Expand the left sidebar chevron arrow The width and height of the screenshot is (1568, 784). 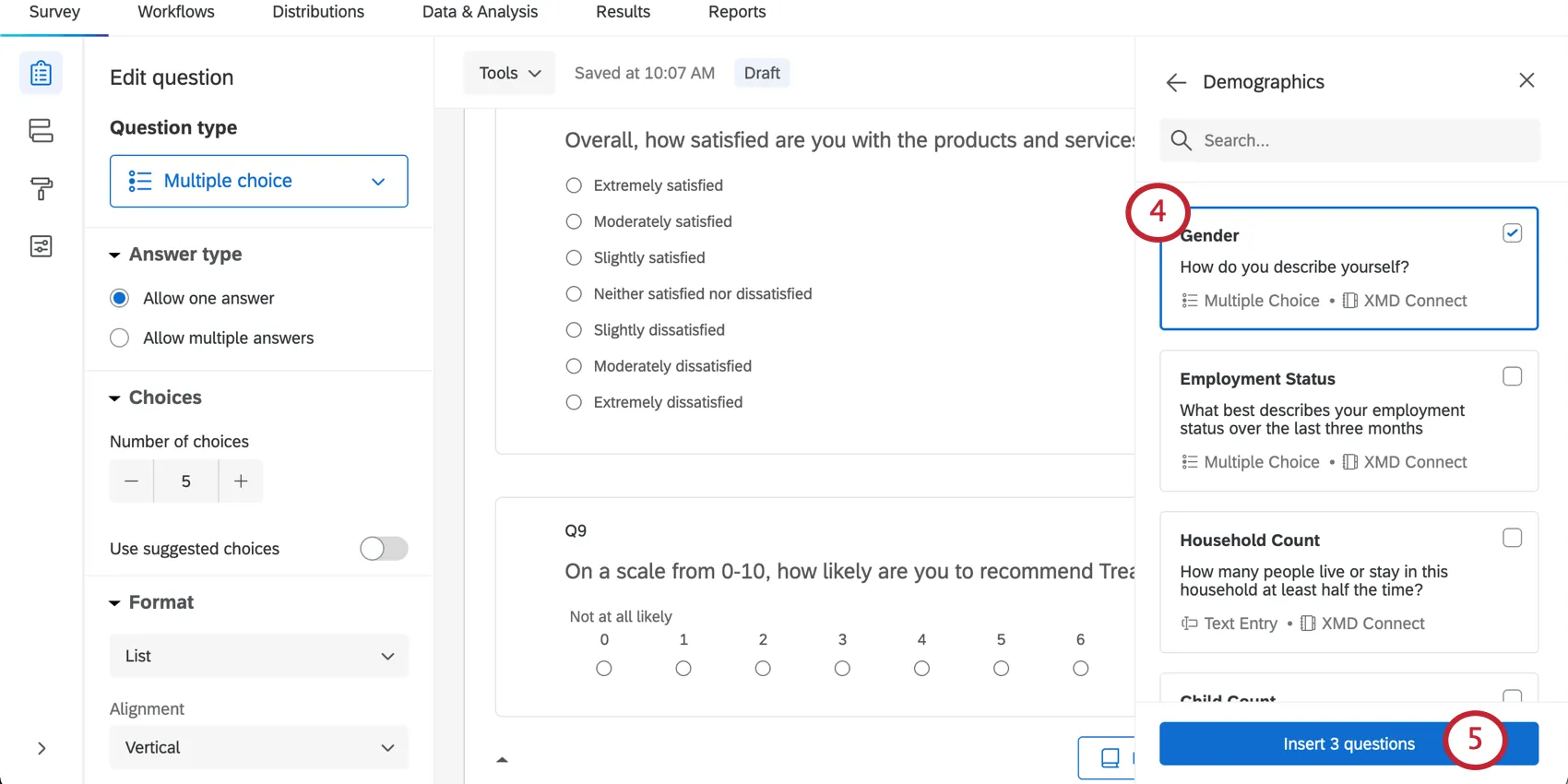tap(42, 748)
